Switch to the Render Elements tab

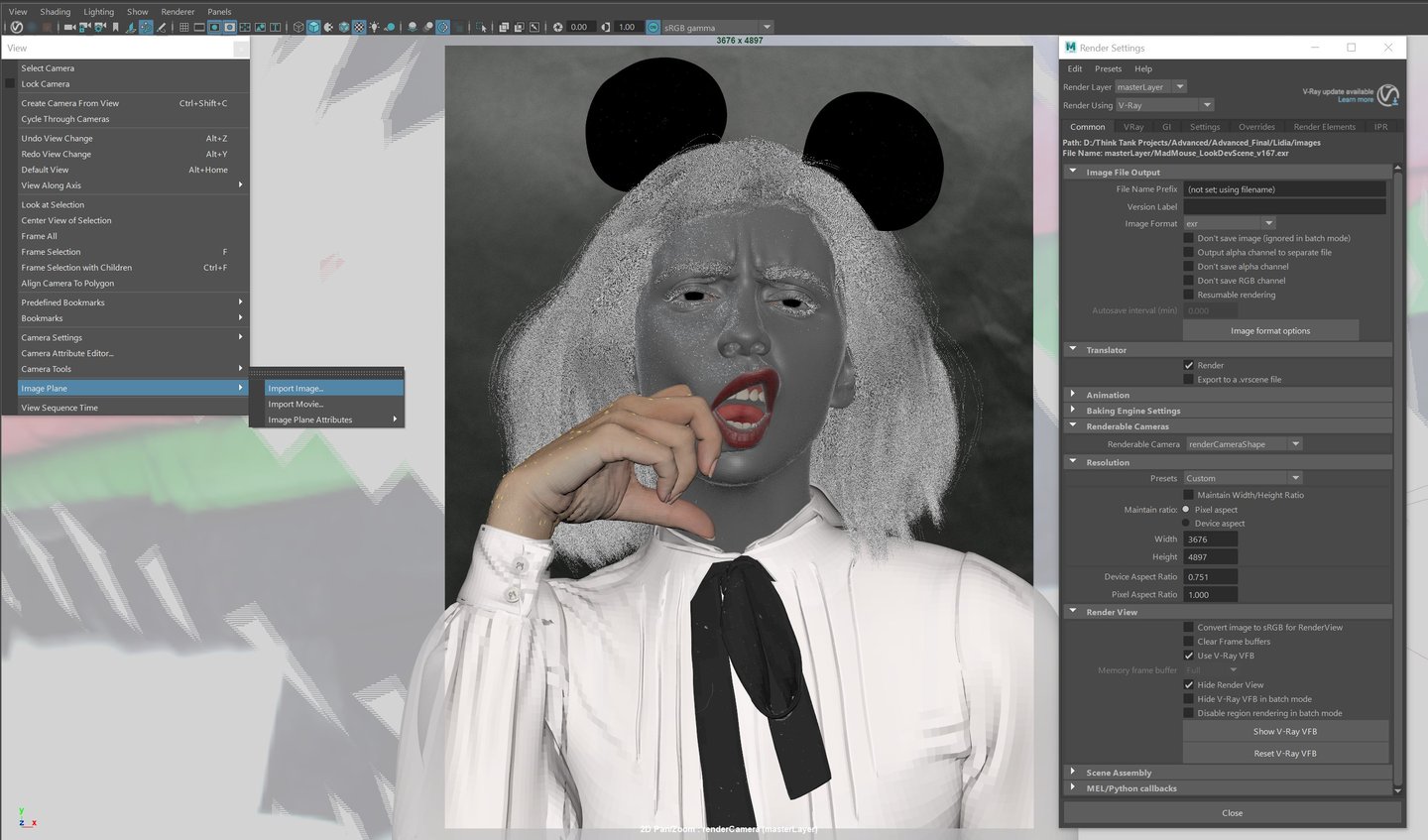click(1324, 127)
